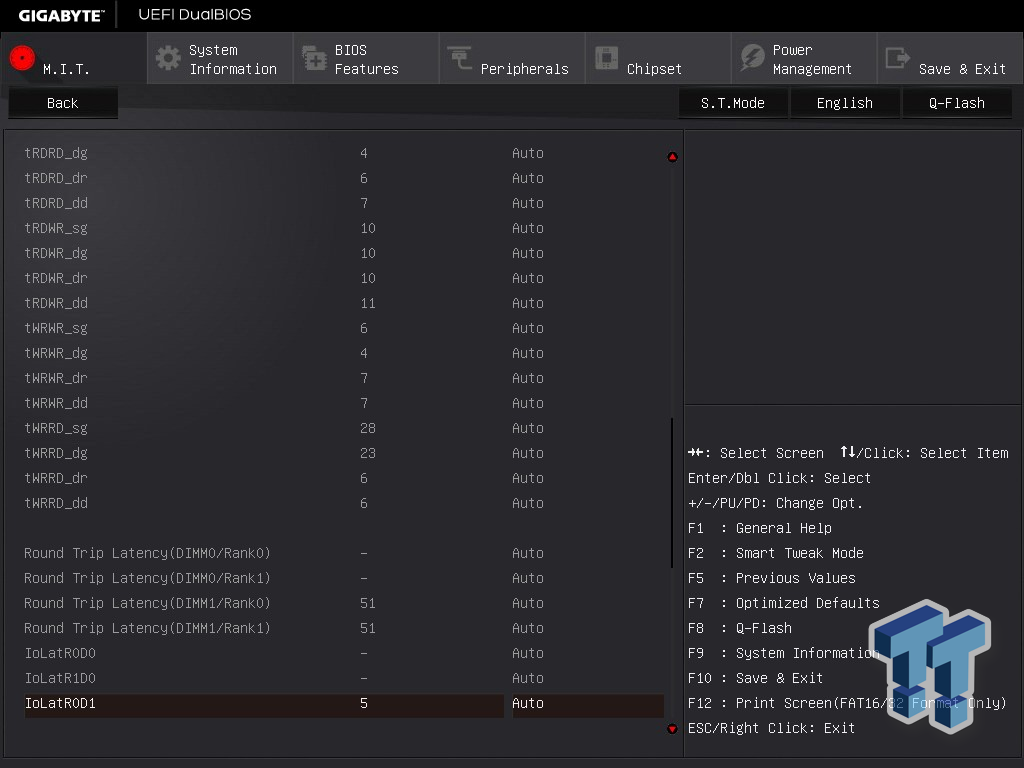Select the Chipset tab
This screenshot has width=1024, height=768.
(658, 59)
